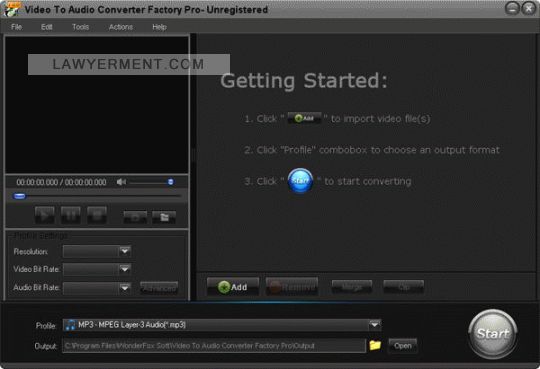This screenshot has height=369, width=540.
Task: Expand the Video Bit Rate dropdown
Action: click(125, 269)
